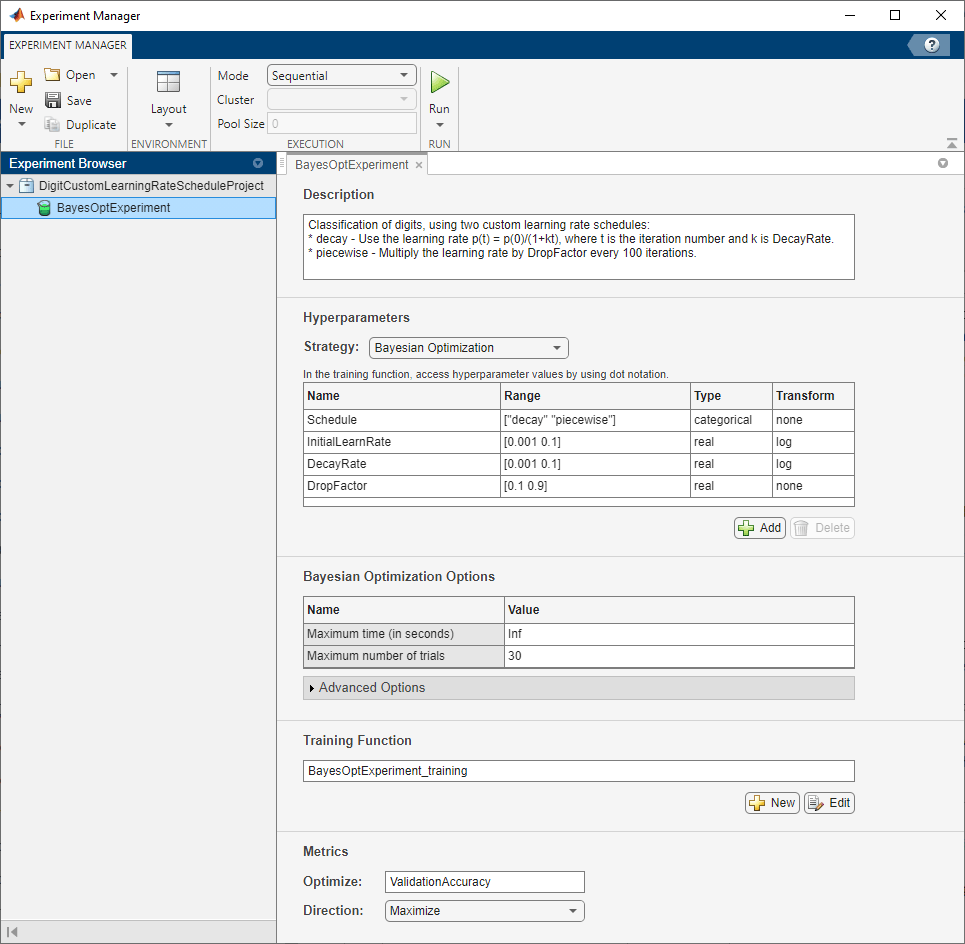This screenshot has width=965, height=944.
Task: Open the execution Mode dropdown
Action: click(x=342, y=76)
